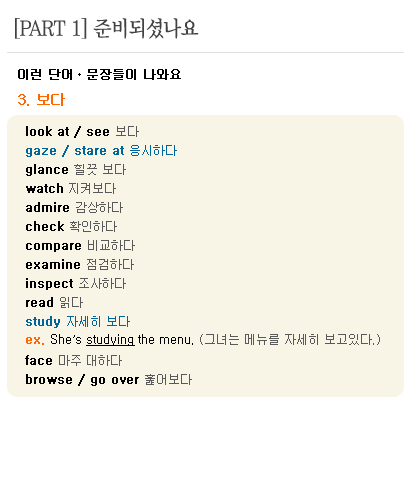Select the 'browse / go over 훑어보다' line
The image size is (410, 480).
pos(109,380)
